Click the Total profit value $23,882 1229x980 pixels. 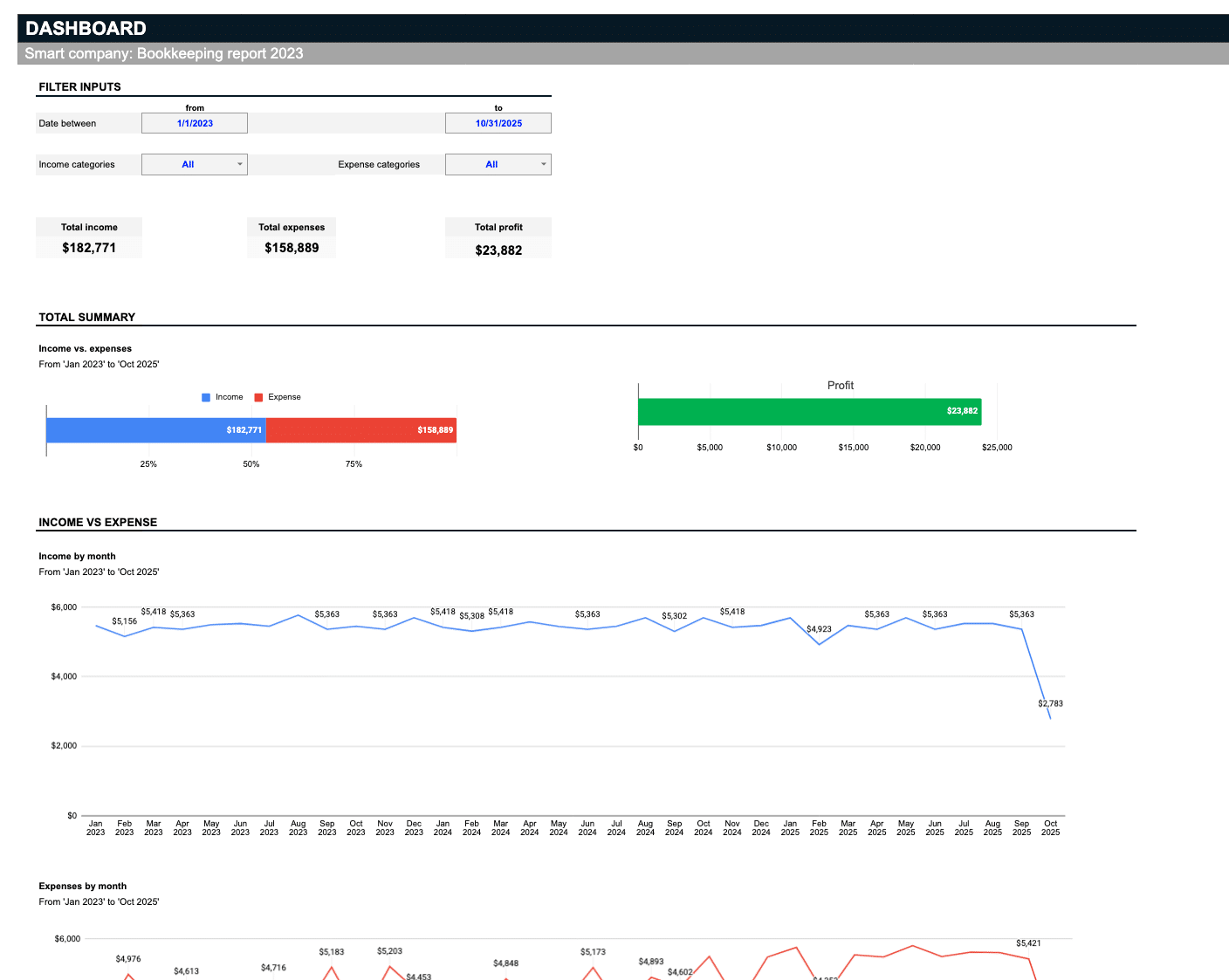498,250
